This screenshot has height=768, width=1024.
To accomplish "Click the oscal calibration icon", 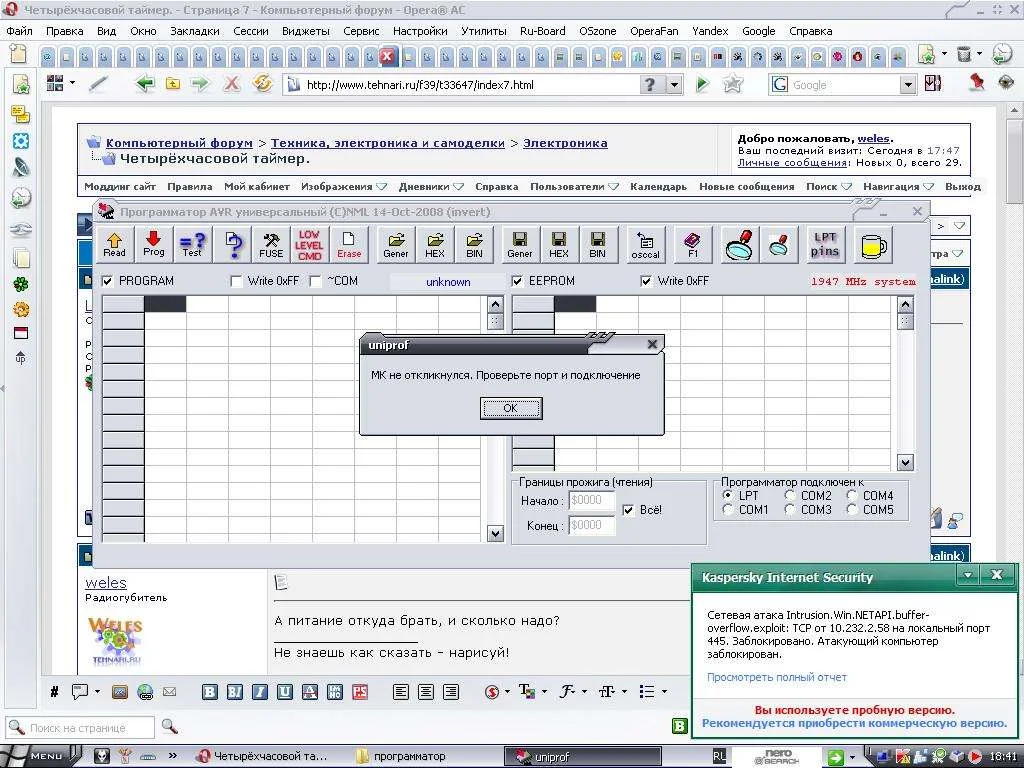I will (x=645, y=244).
